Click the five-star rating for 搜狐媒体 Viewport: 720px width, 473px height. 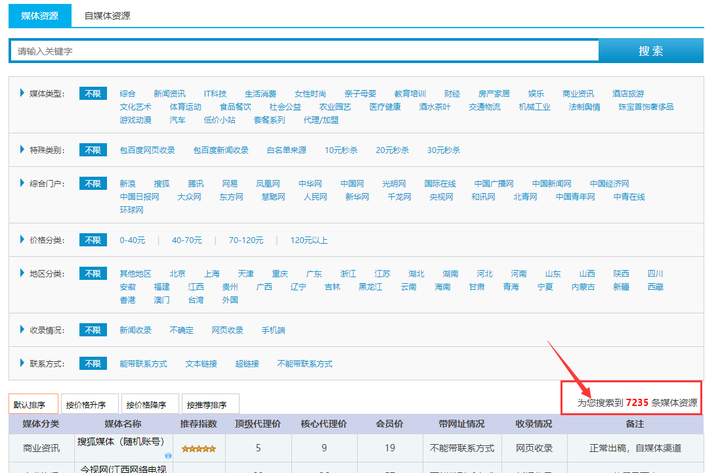(x=198, y=449)
